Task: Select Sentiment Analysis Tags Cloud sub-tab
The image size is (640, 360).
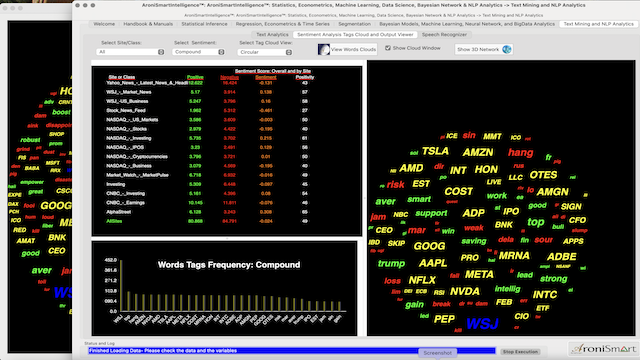Action: click(355, 35)
